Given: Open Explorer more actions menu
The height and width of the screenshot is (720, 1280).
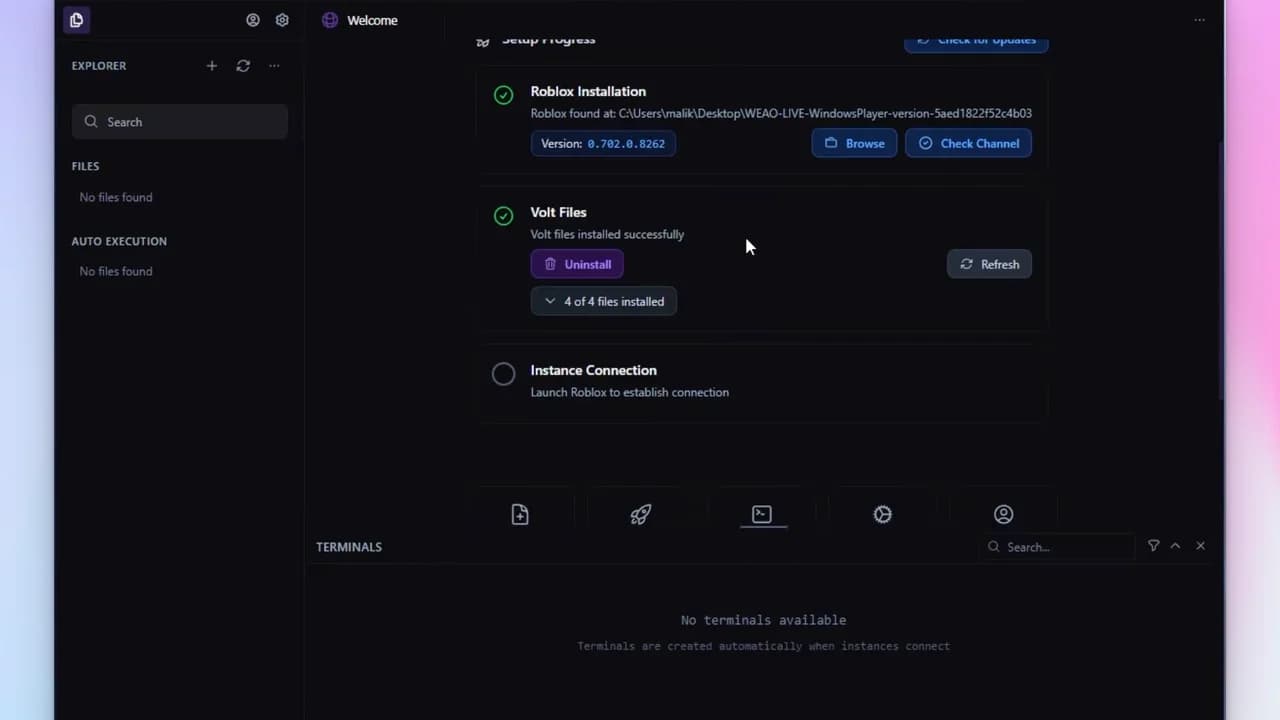Looking at the screenshot, I should coord(274,66).
